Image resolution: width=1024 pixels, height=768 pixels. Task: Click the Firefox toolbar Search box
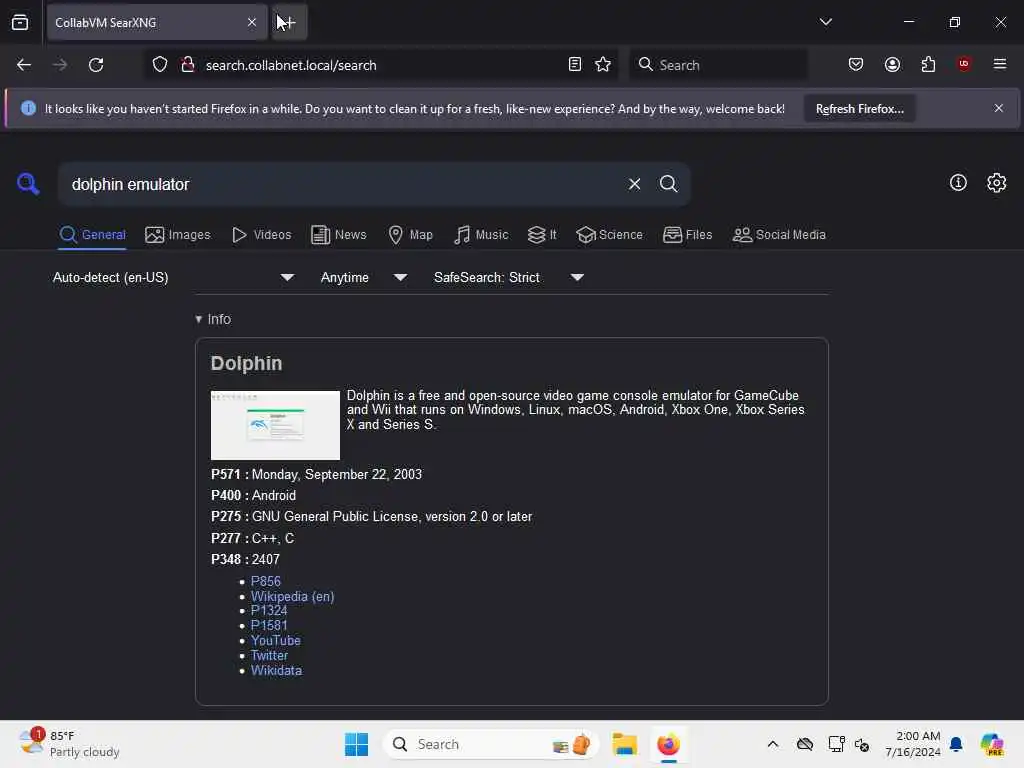(x=718, y=65)
